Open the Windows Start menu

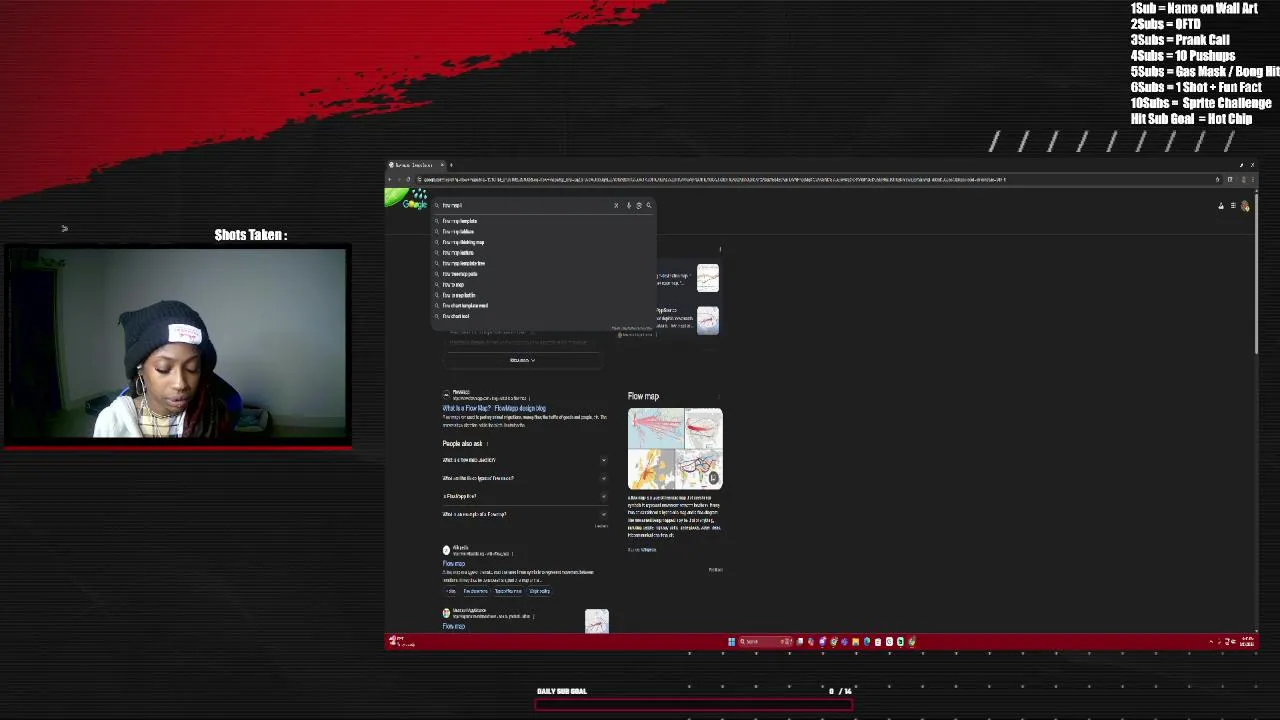coord(731,642)
